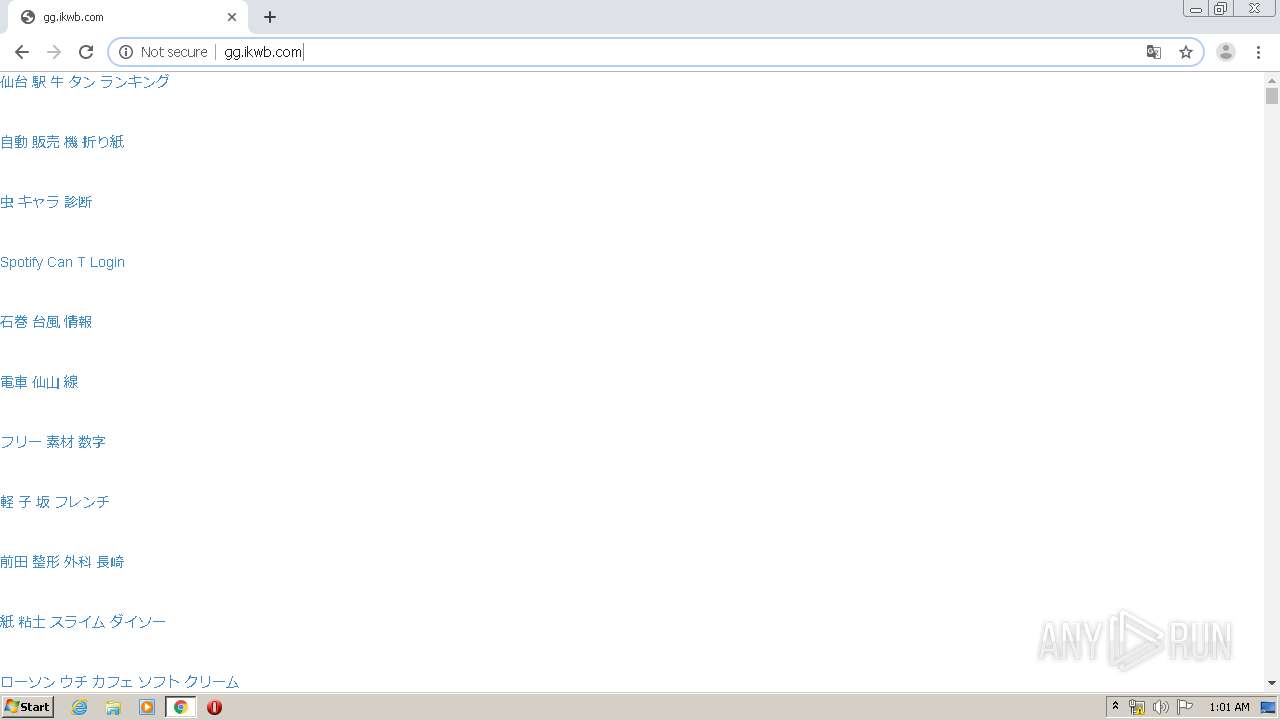The height and width of the screenshot is (720, 1280).
Task: Click the show desktop tray button
Action: point(1269,707)
